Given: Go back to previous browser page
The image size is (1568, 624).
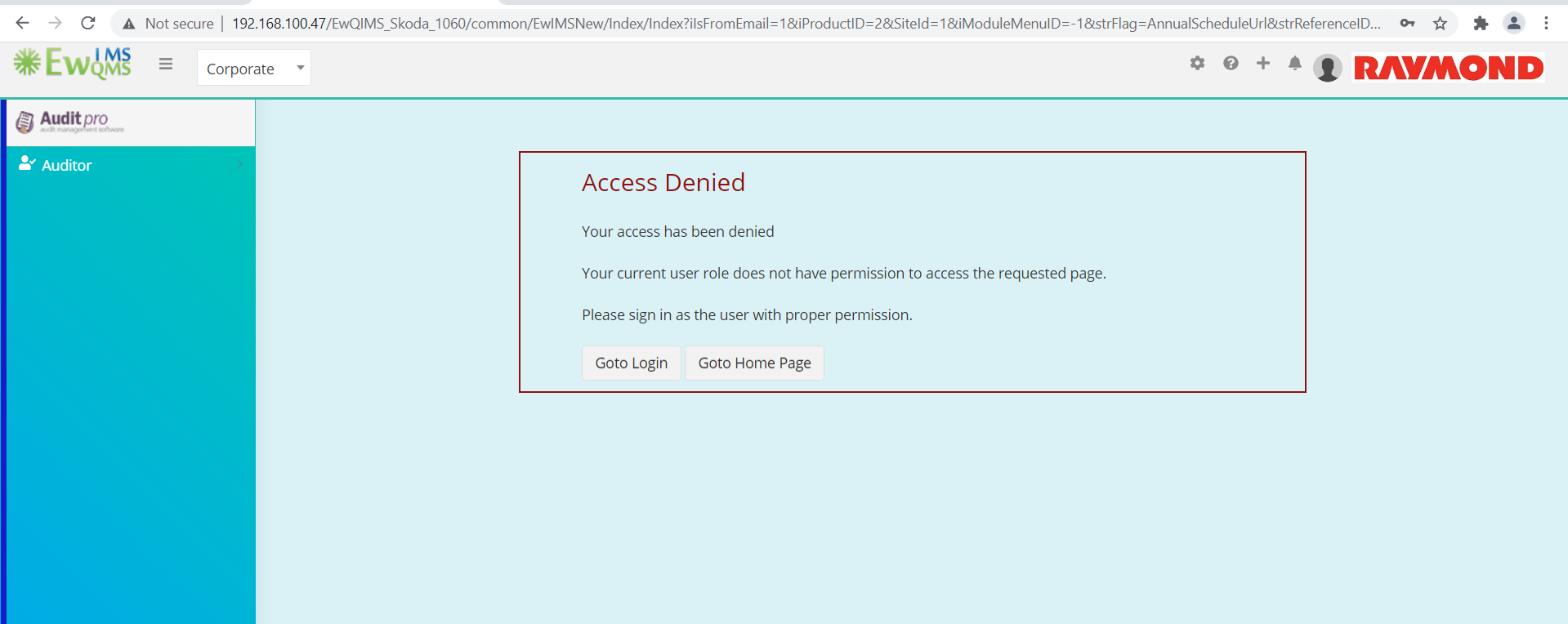Looking at the screenshot, I should [x=22, y=23].
